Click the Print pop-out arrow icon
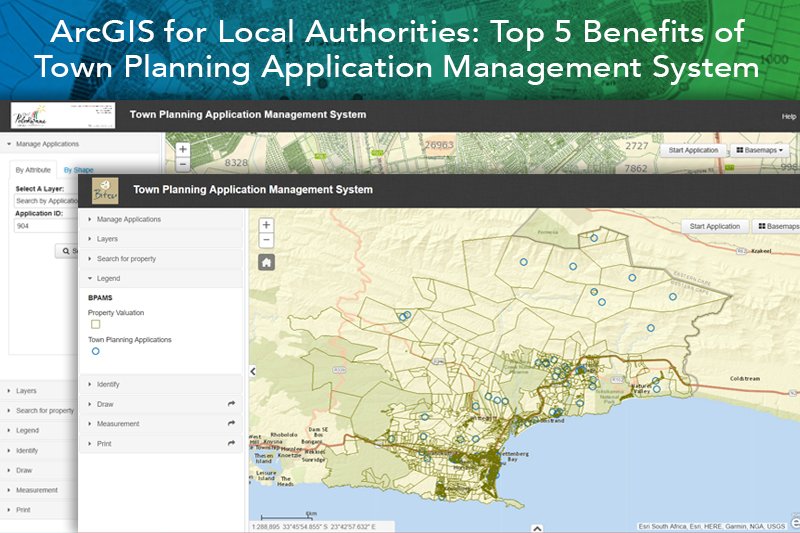800x533 pixels. 231,443
